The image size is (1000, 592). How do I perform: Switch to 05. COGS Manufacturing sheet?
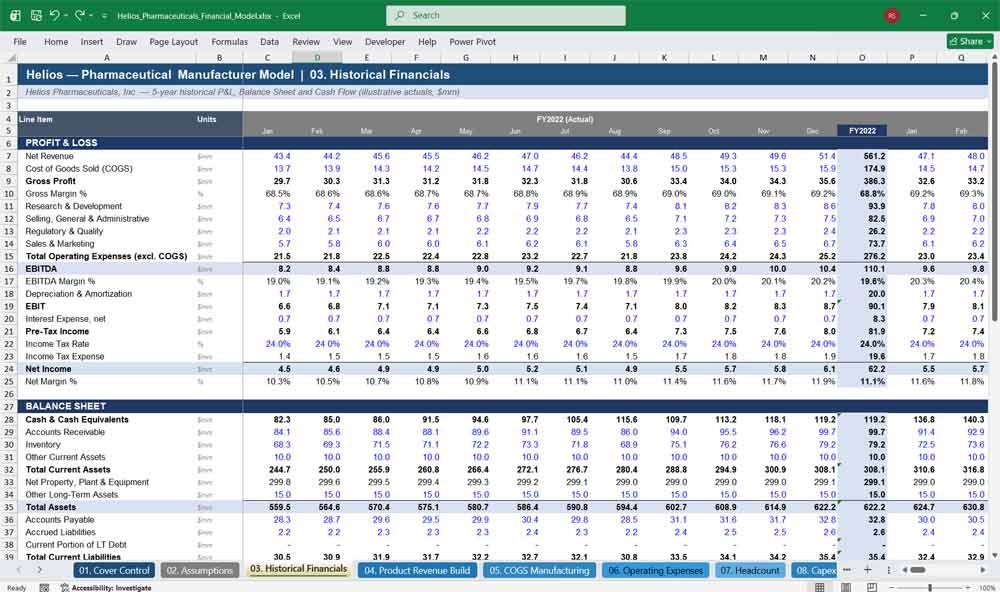pyautogui.click(x=540, y=570)
